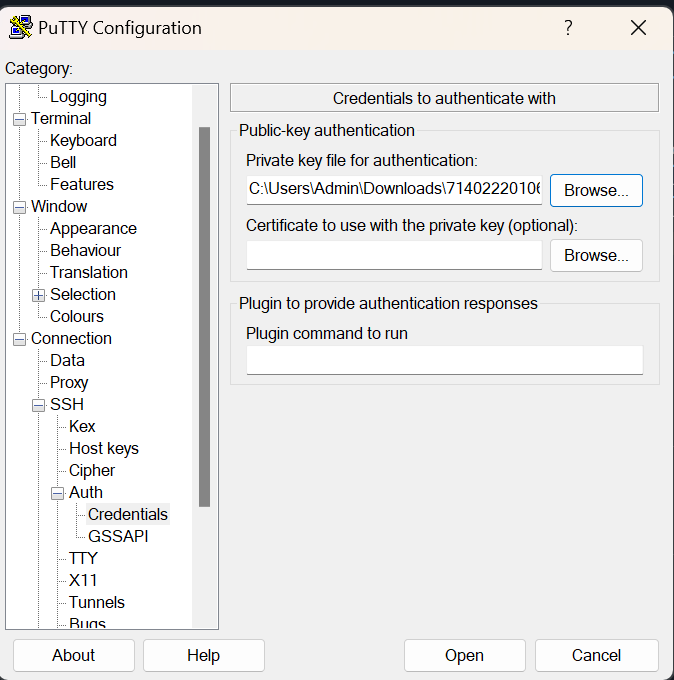This screenshot has width=674, height=680.
Task: Select the Selection category label
Action: click(x=83, y=294)
